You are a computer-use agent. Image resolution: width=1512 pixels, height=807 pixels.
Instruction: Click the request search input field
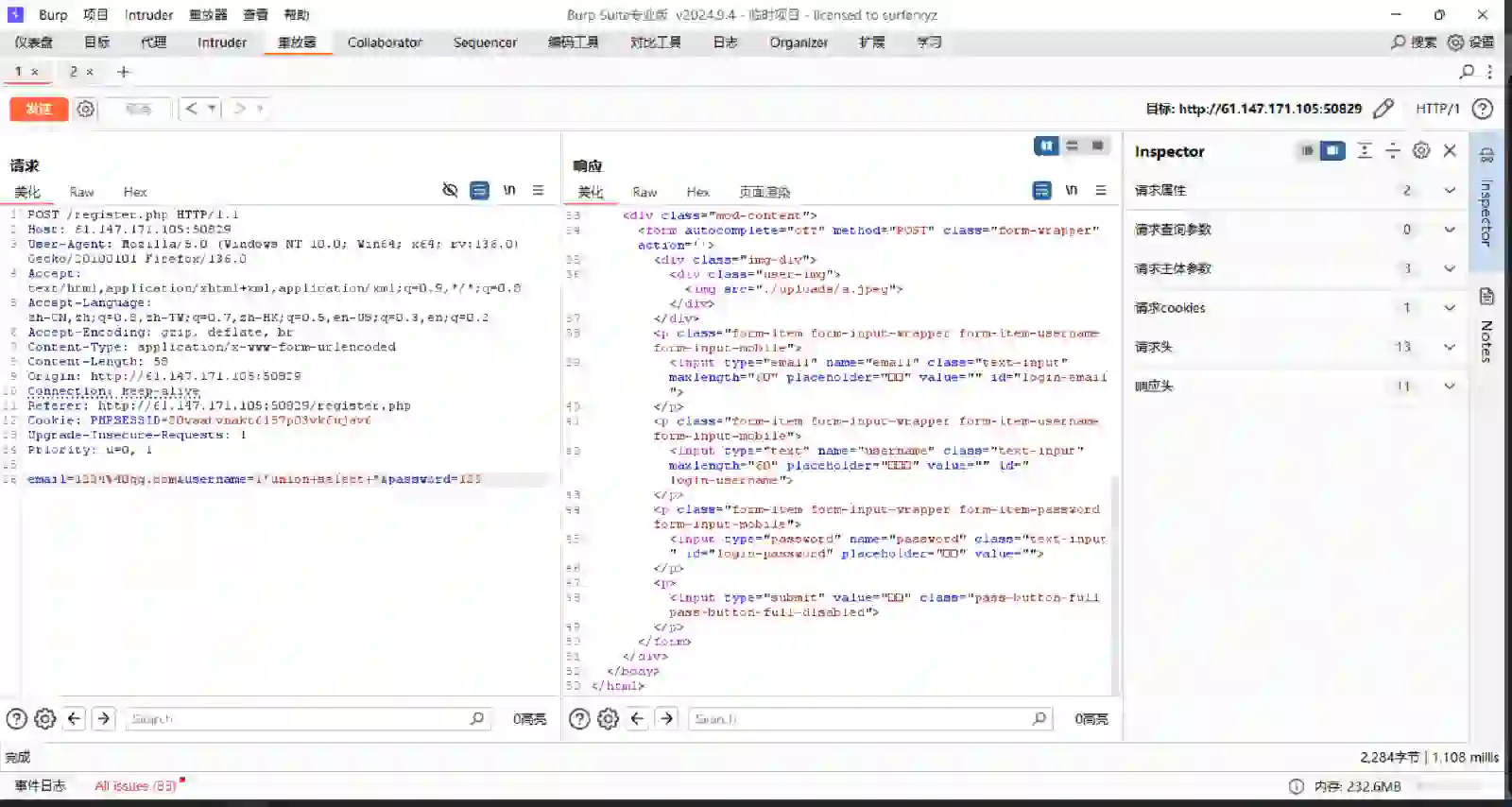(298, 719)
